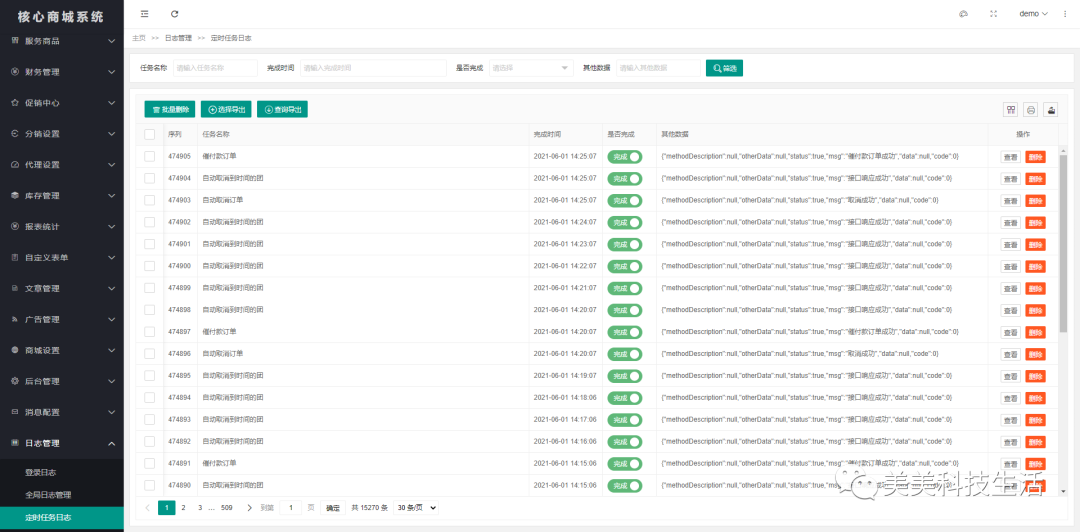Expand the 促销中心 menu chevron

point(112,103)
